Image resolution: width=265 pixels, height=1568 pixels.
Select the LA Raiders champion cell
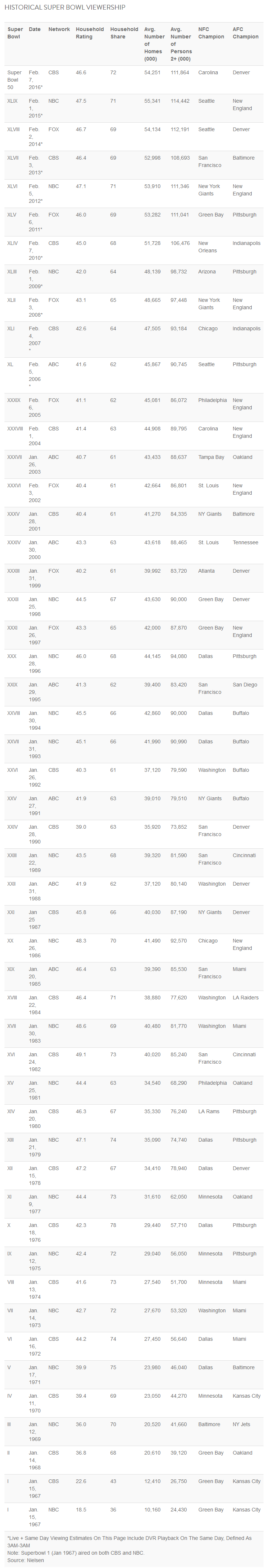[x=245, y=998]
